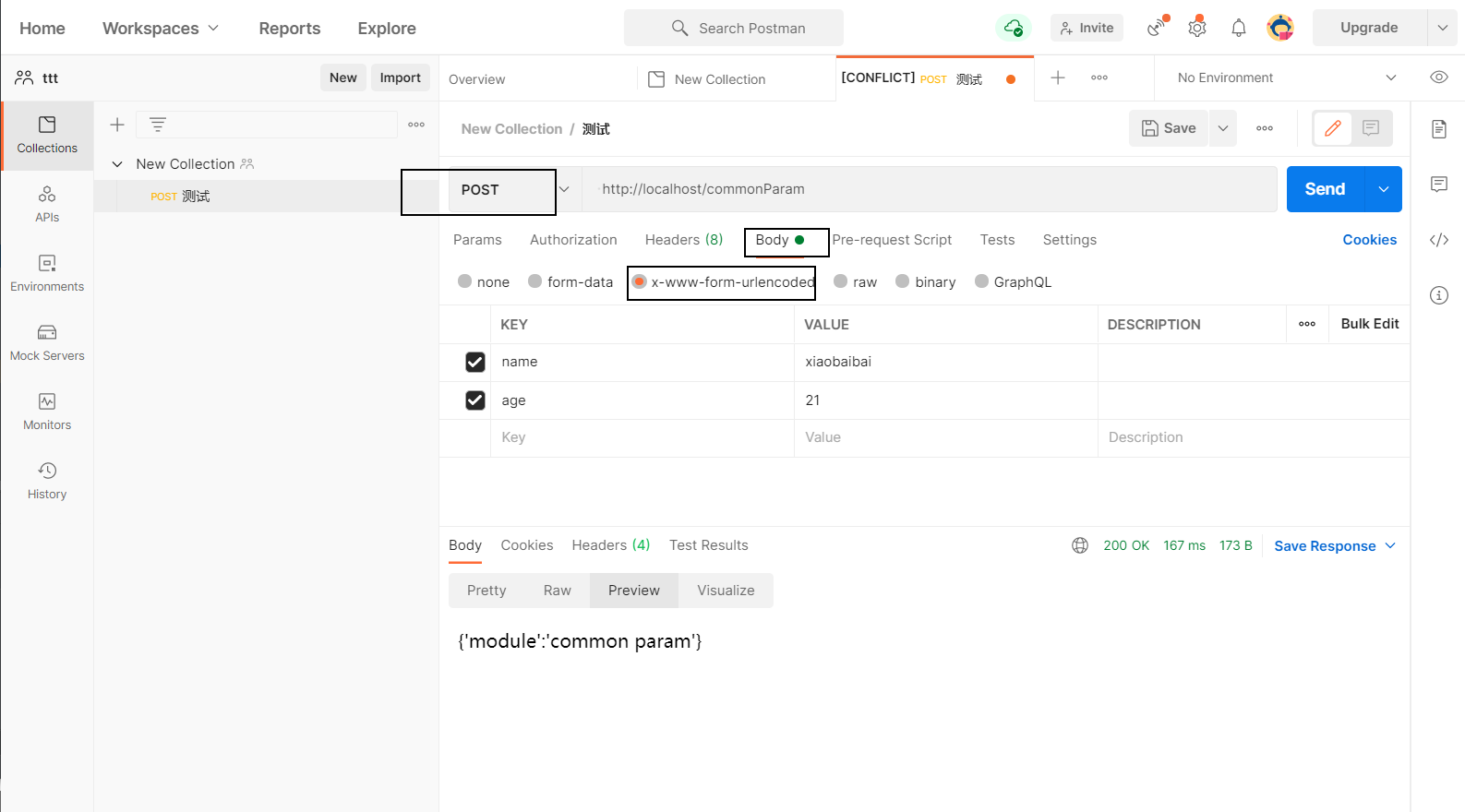
Task: Open the Save Response dropdown
Action: click(1335, 545)
